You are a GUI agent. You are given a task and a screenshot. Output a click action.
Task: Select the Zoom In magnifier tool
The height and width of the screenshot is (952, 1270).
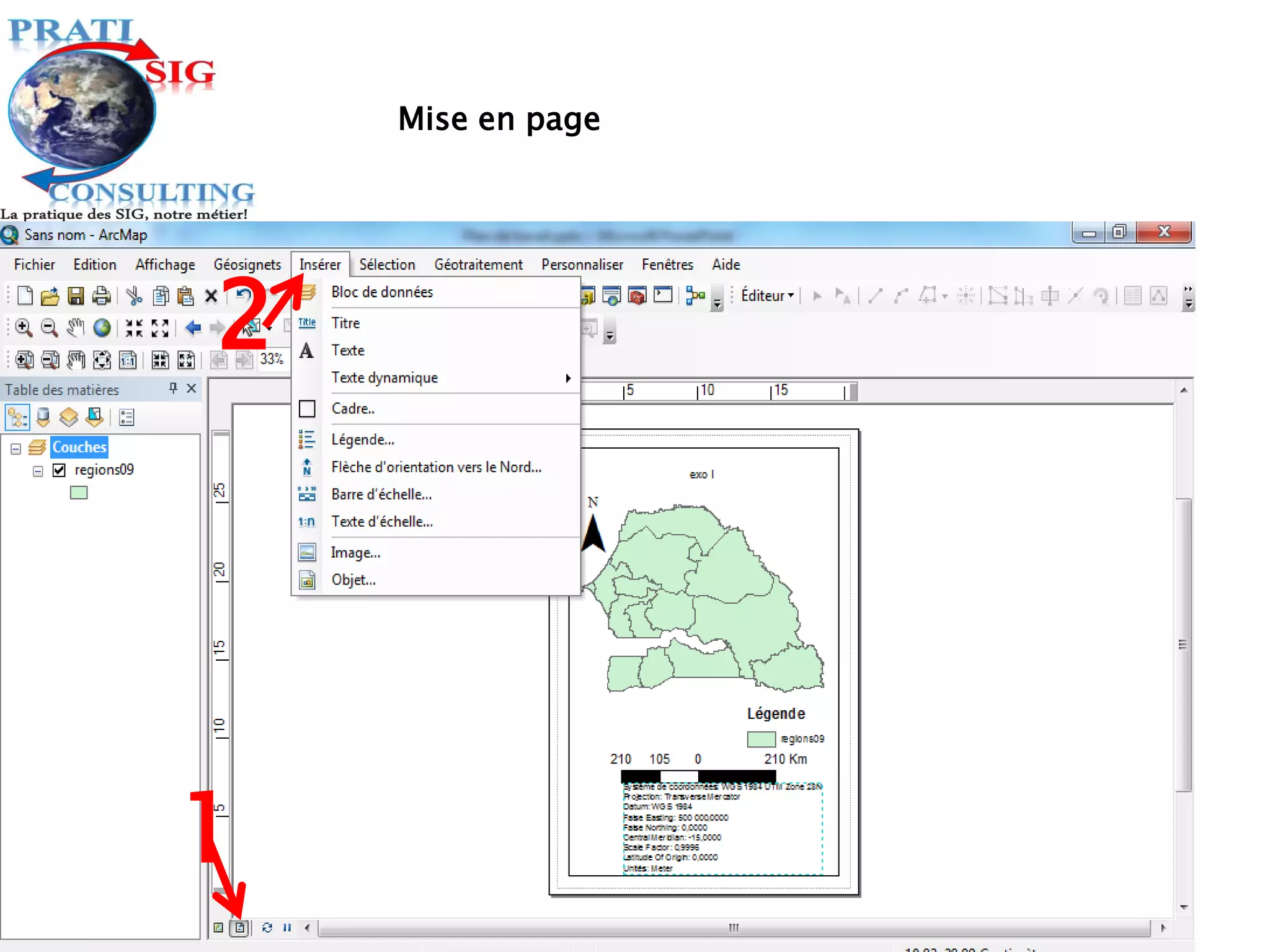[x=24, y=328]
